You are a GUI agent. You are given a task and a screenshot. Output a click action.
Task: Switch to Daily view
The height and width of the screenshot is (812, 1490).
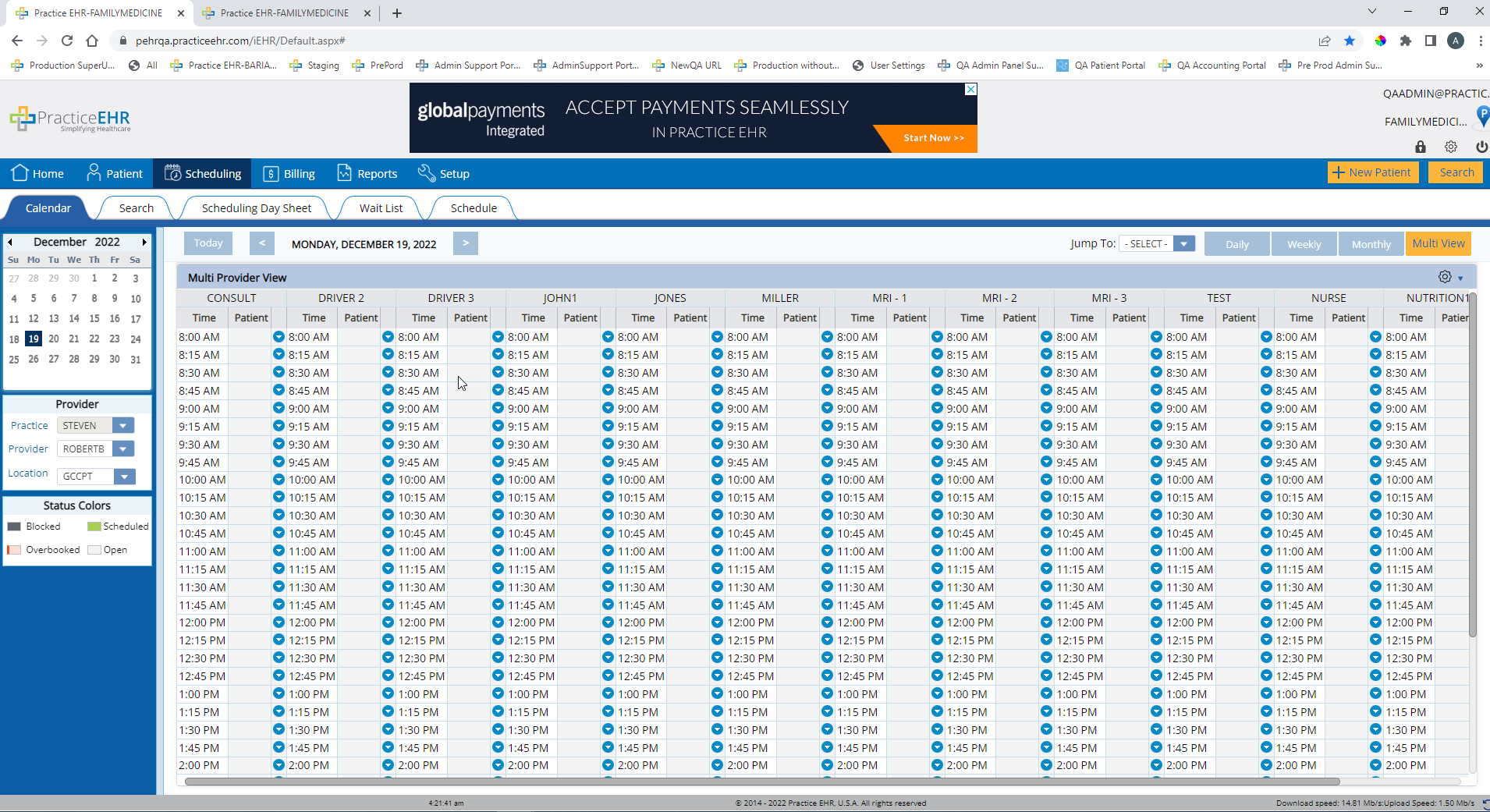coord(1236,244)
